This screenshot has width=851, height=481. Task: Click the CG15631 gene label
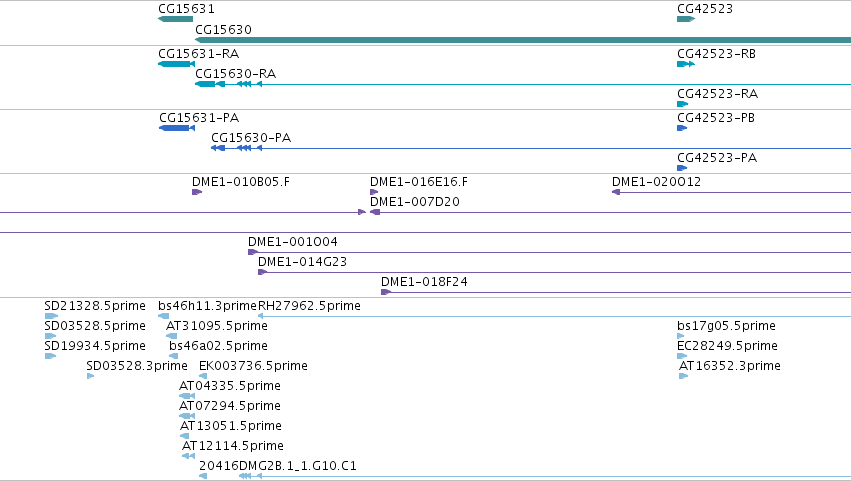(x=186, y=9)
